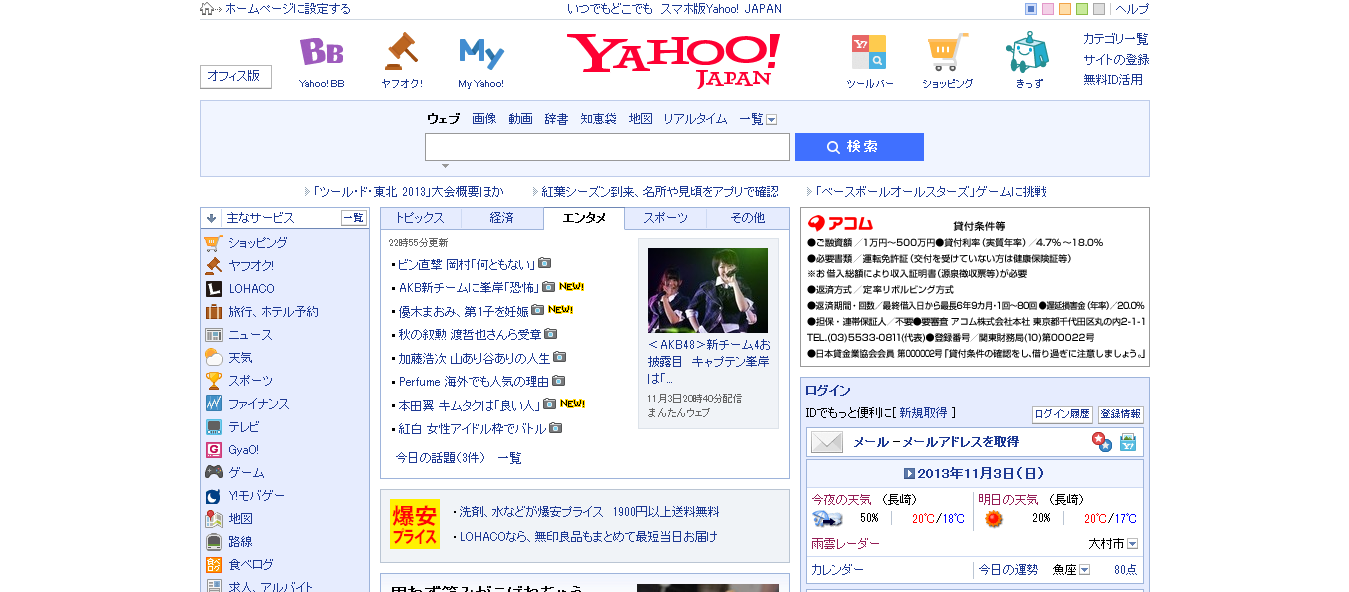This screenshot has height=592, width=1349.
Task: Click the sidebar LOHACO icon
Action: [213, 289]
